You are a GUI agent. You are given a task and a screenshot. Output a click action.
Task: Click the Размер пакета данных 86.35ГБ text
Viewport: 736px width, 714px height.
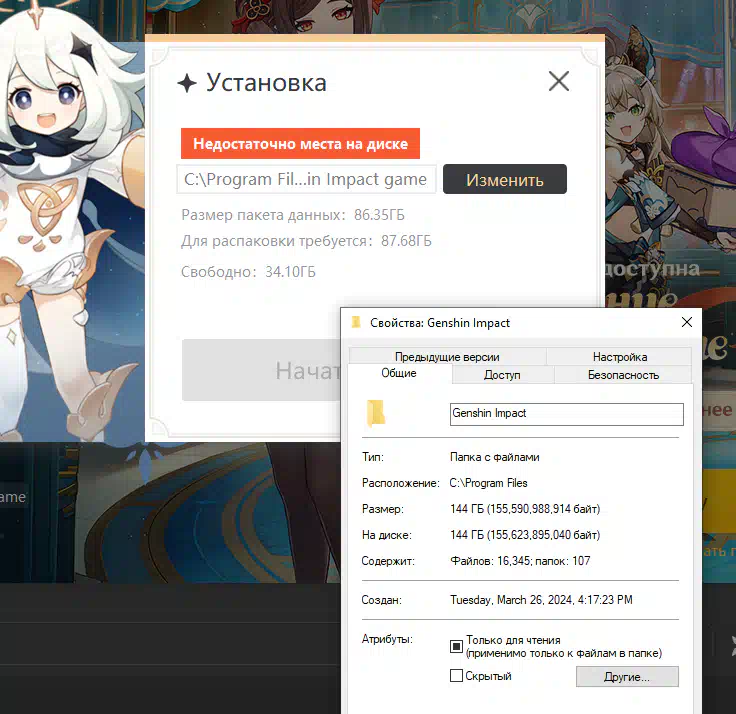pyautogui.click(x=293, y=215)
